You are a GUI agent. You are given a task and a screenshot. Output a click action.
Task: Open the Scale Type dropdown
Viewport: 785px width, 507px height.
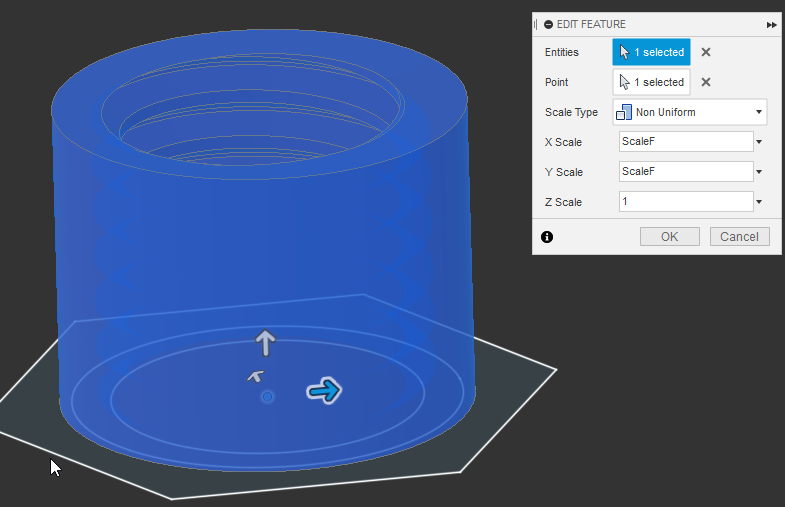pyautogui.click(x=690, y=112)
